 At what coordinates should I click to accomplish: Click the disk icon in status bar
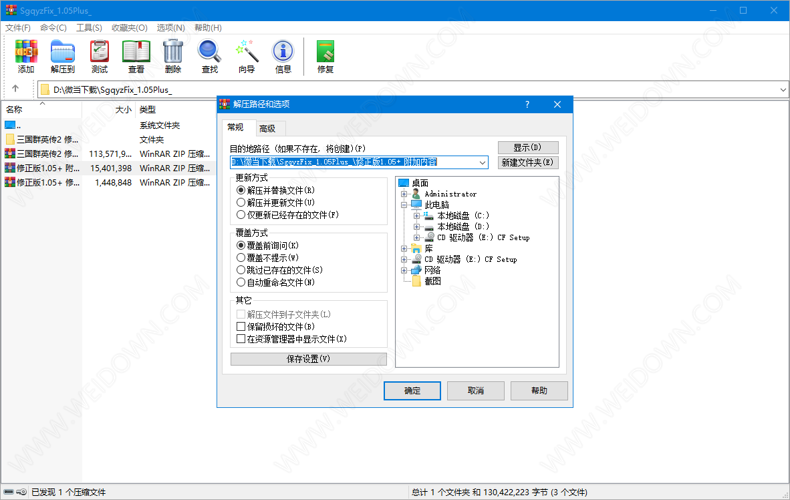(9, 492)
